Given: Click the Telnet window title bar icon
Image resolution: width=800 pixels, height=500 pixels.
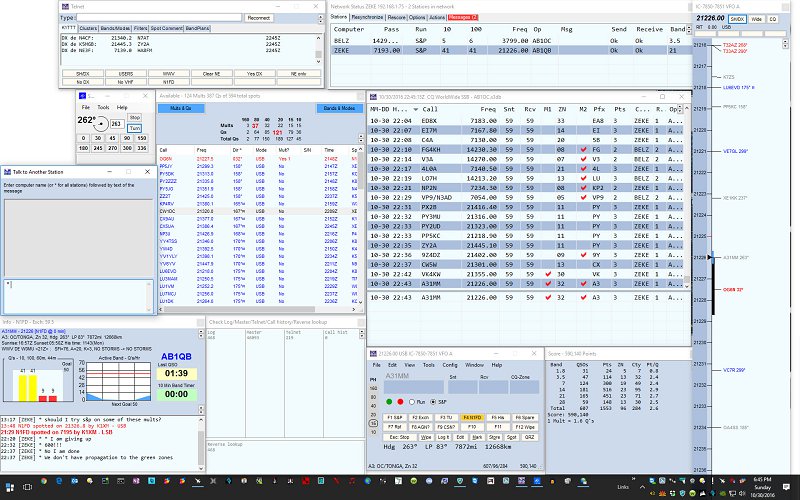Looking at the screenshot, I should coord(65,7).
